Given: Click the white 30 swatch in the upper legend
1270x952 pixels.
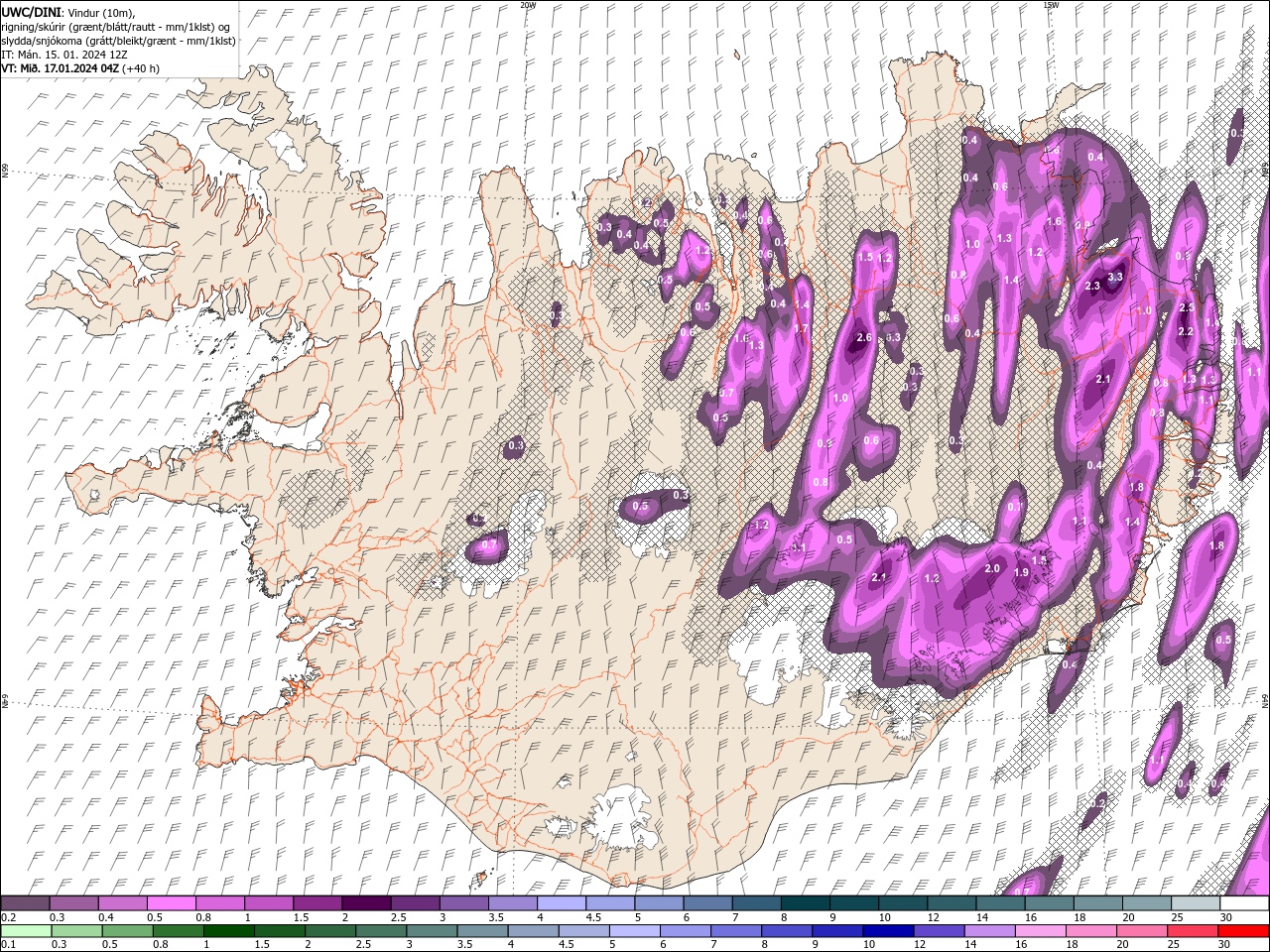Looking at the screenshot, I should click(1244, 903).
